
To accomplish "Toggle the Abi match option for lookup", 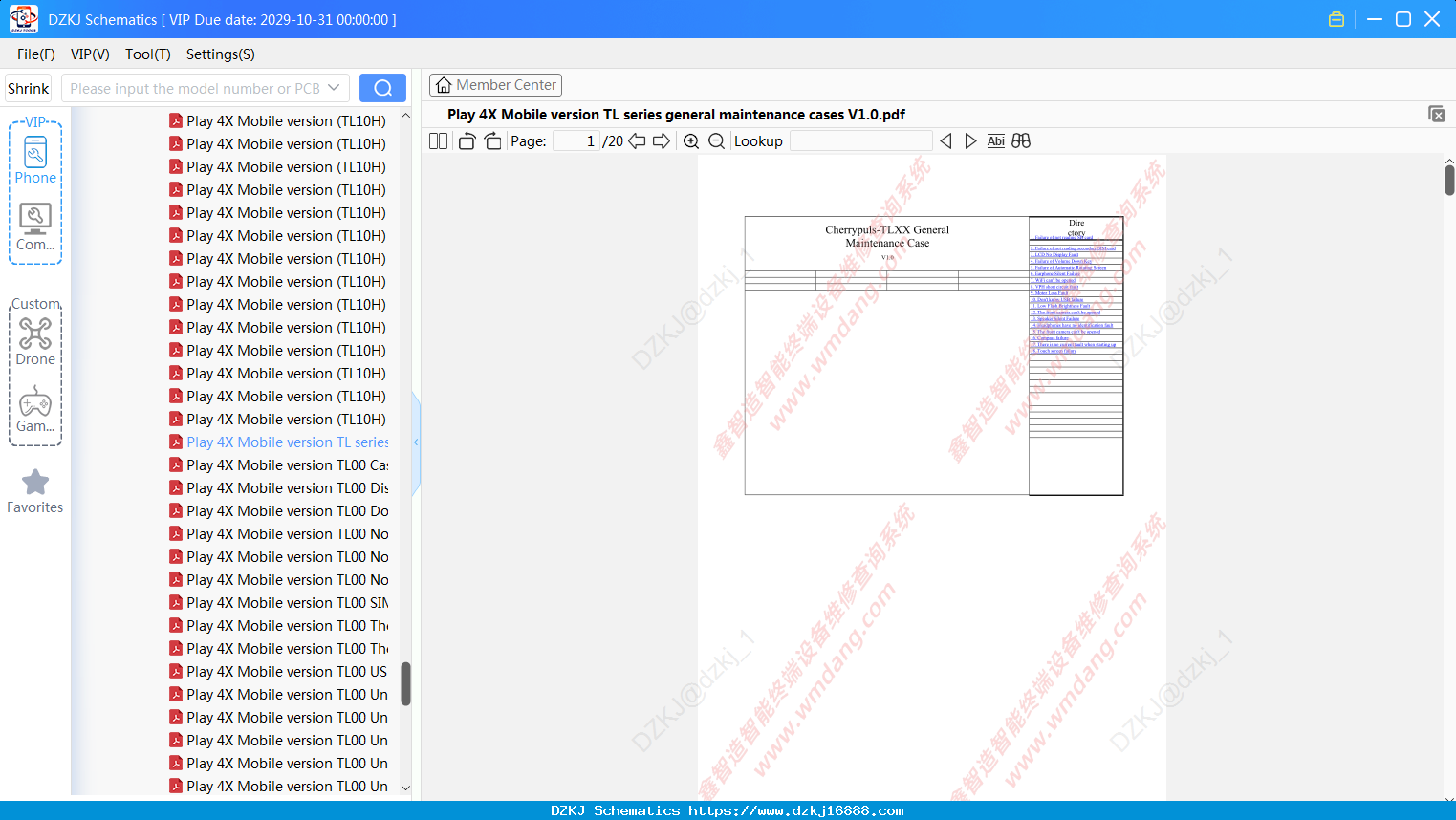I will [996, 141].
